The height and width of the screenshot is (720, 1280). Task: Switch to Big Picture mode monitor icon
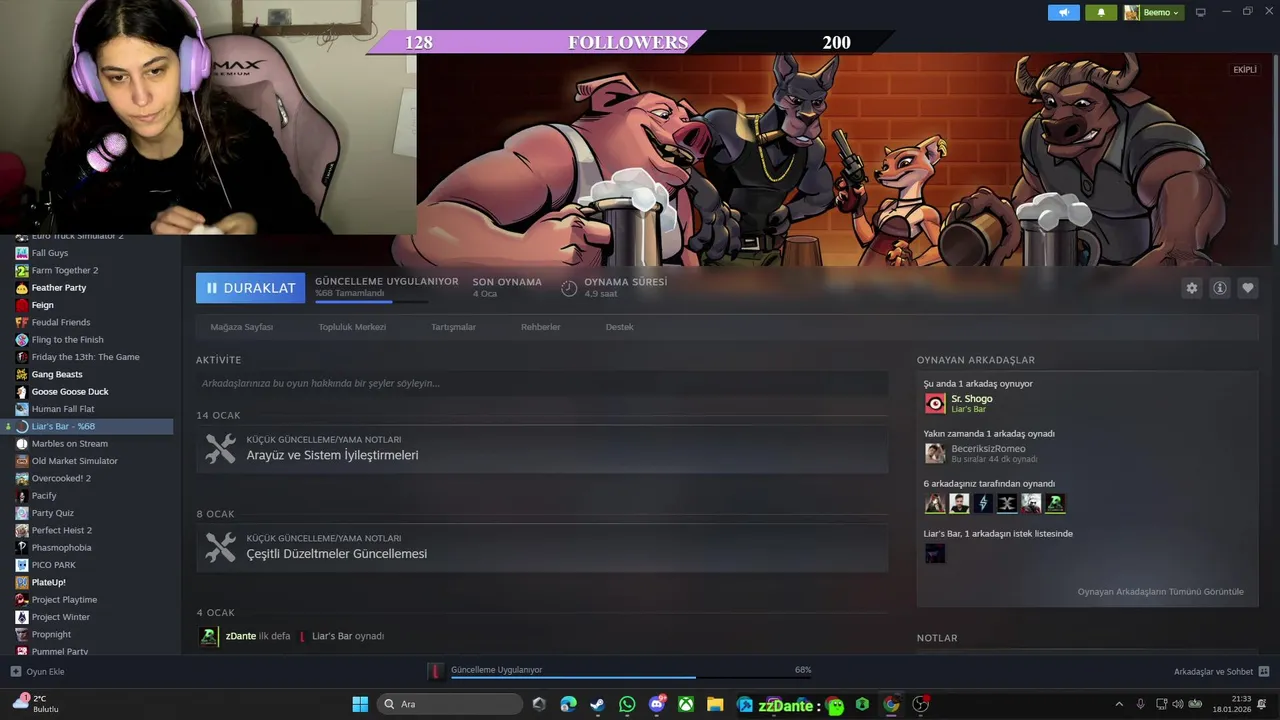click(1201, 12)
